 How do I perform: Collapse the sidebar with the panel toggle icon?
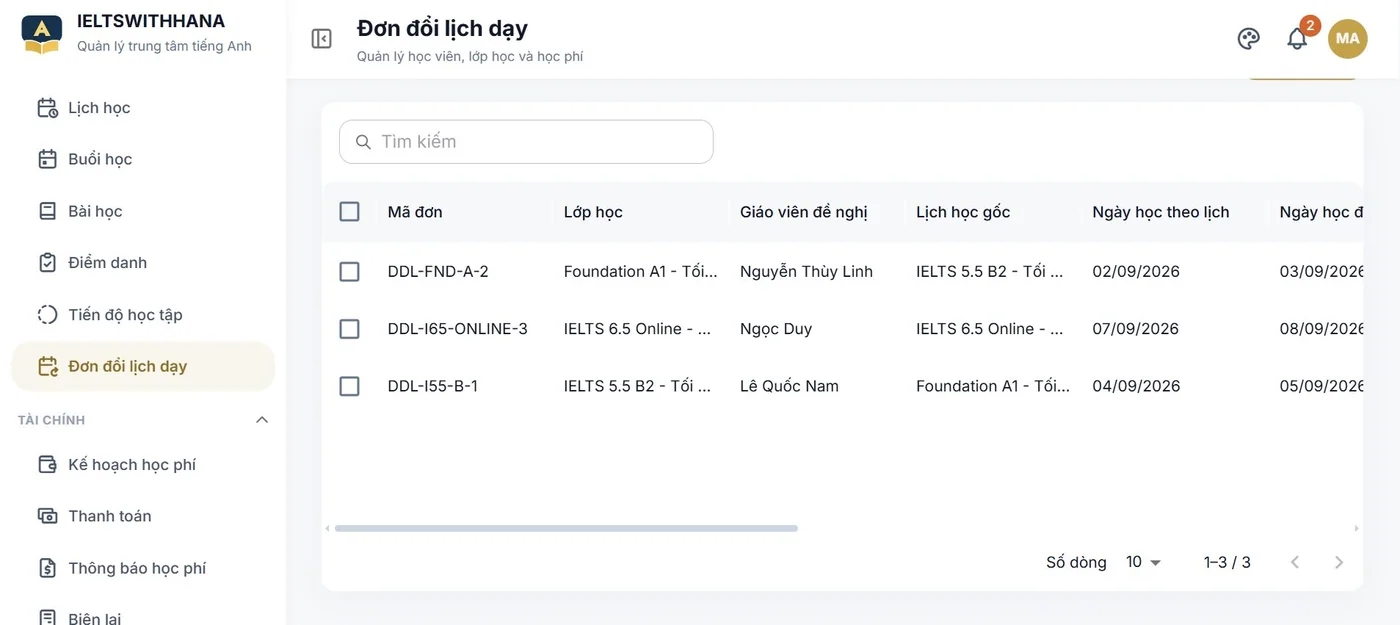point(321,39)
